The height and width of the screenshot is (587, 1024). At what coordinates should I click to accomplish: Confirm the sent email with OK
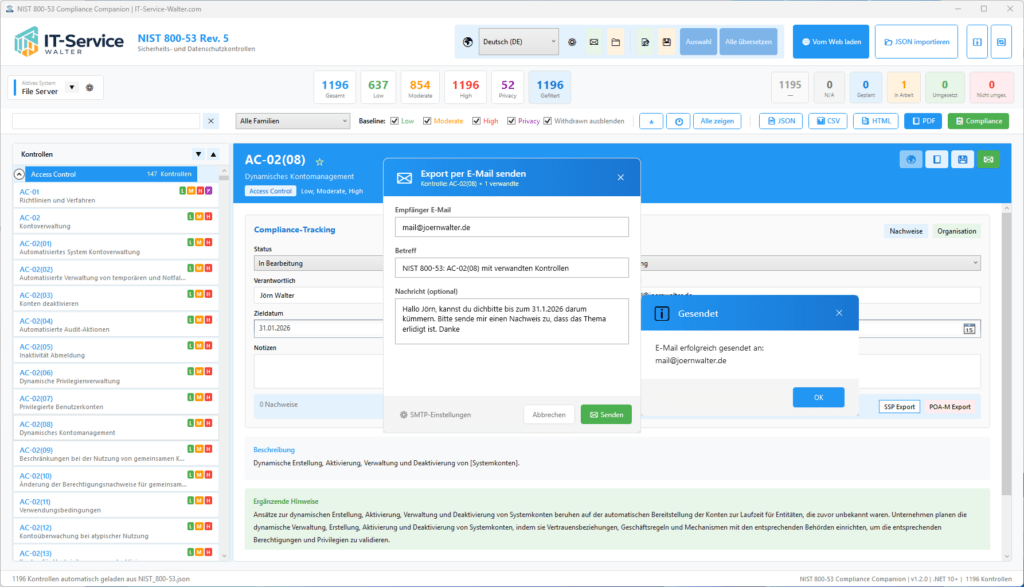click(x=818, y=397)
